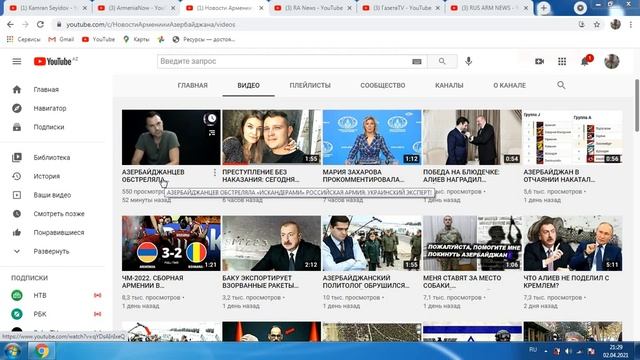Switch to СООБЩЕСТВО channel tab

382,85
